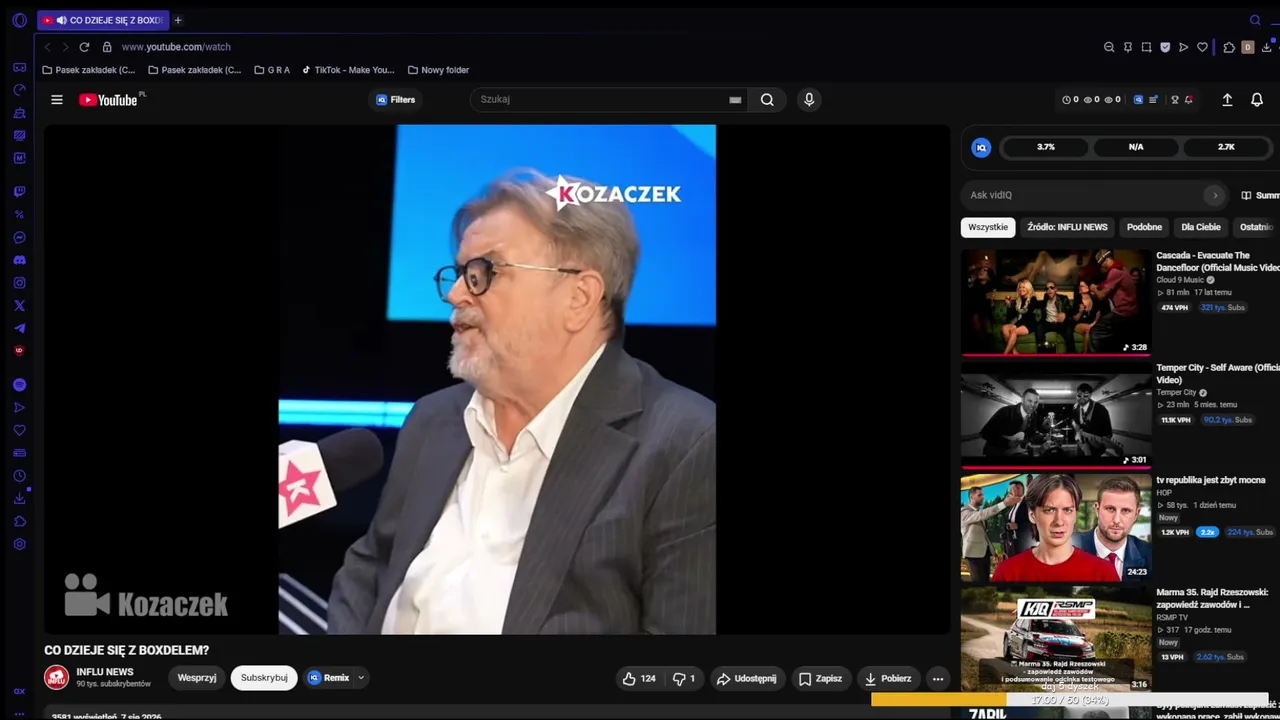
Task: Select the Źródło: INFLU NEWS chip
Action: pos(1067,227)
